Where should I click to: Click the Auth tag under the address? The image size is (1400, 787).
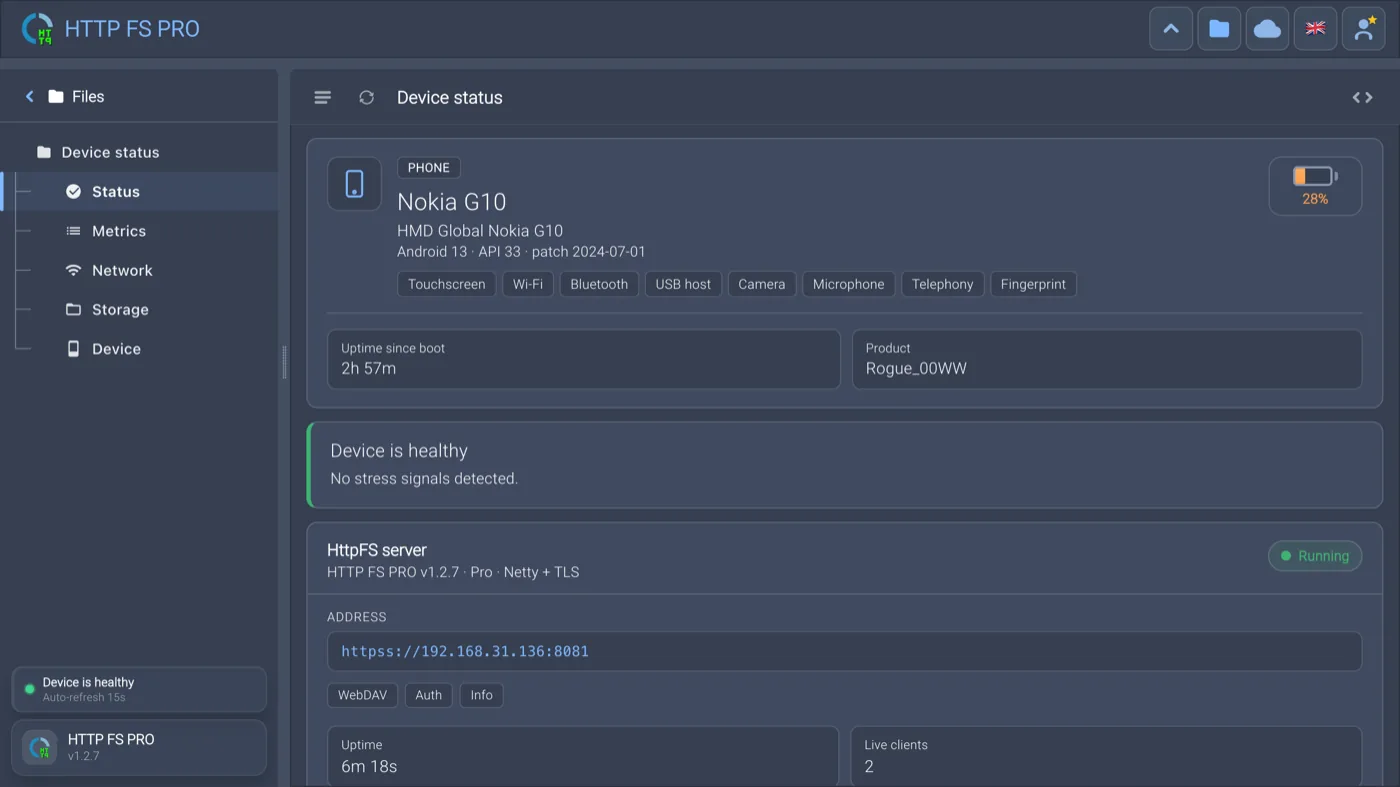tap(428, 695)
